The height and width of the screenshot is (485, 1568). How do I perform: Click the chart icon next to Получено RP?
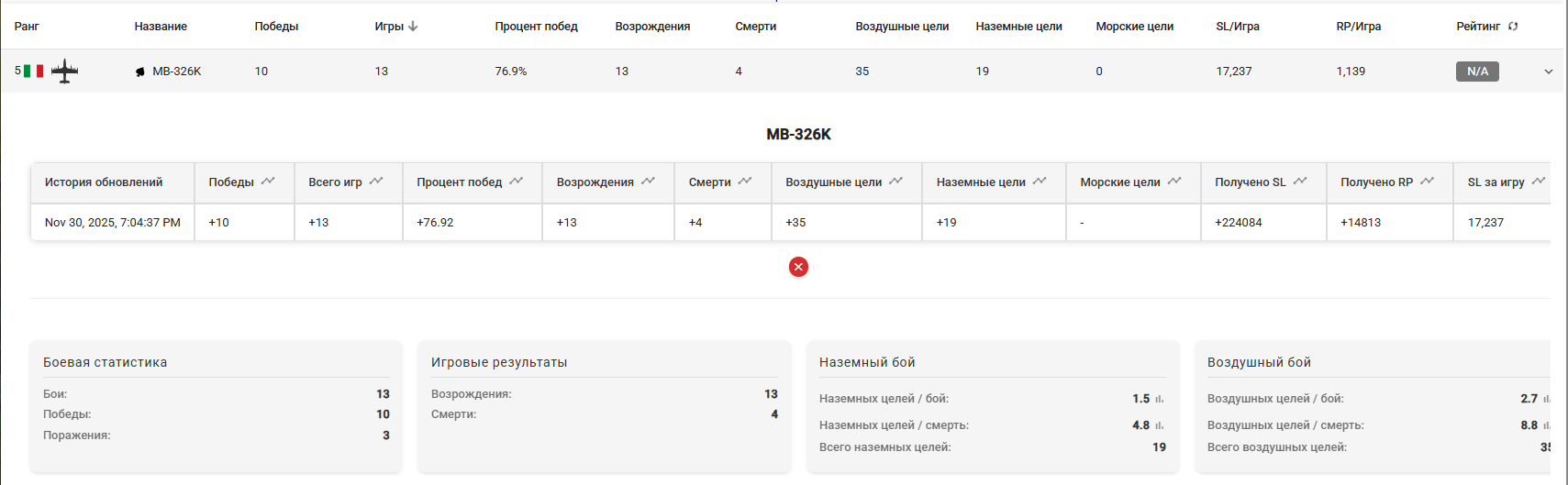click(x=1428, y=182)
